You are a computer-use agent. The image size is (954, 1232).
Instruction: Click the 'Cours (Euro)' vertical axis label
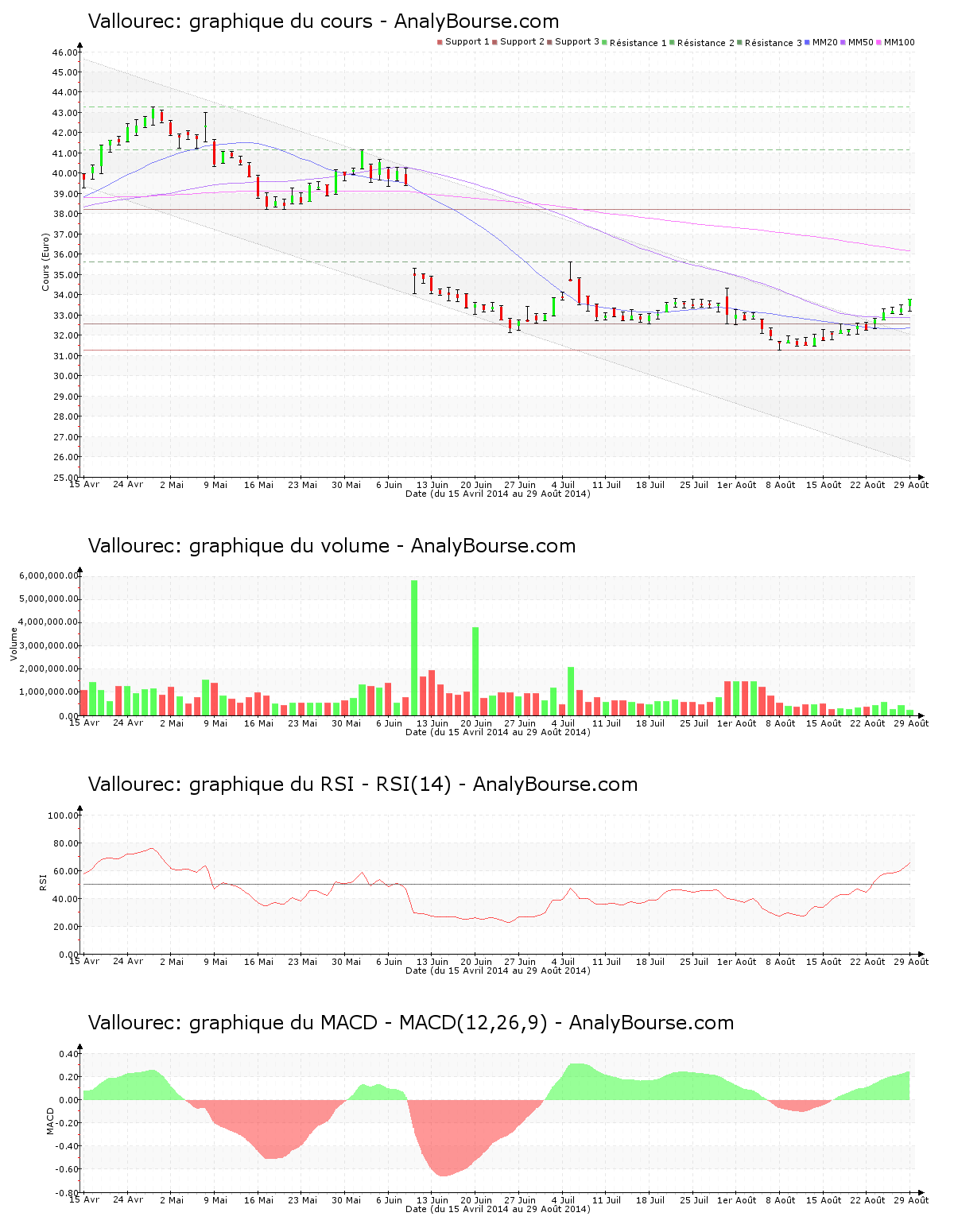click(x=46, y=262)
